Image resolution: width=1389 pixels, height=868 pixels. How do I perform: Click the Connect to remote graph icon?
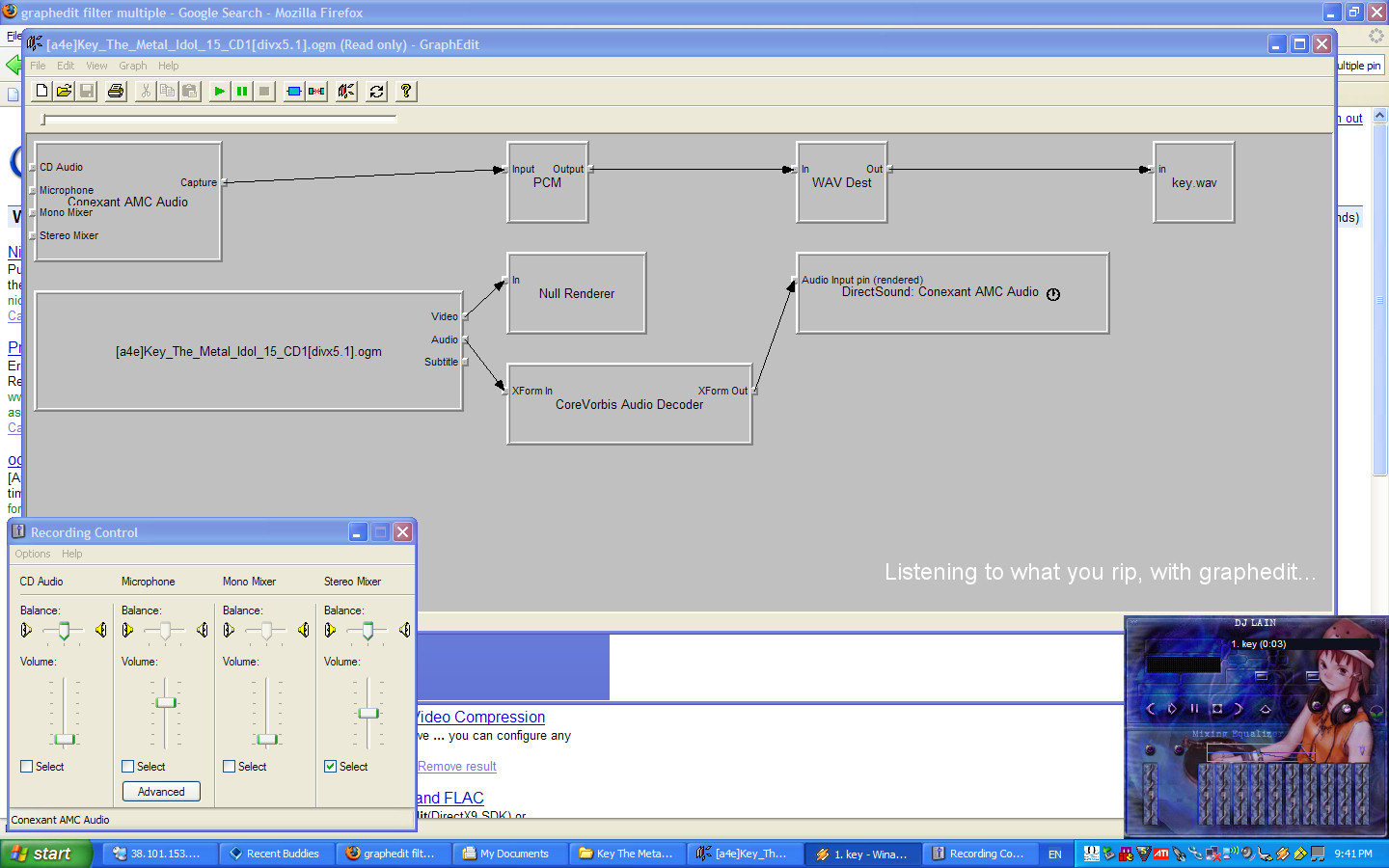tap(346, 91)
